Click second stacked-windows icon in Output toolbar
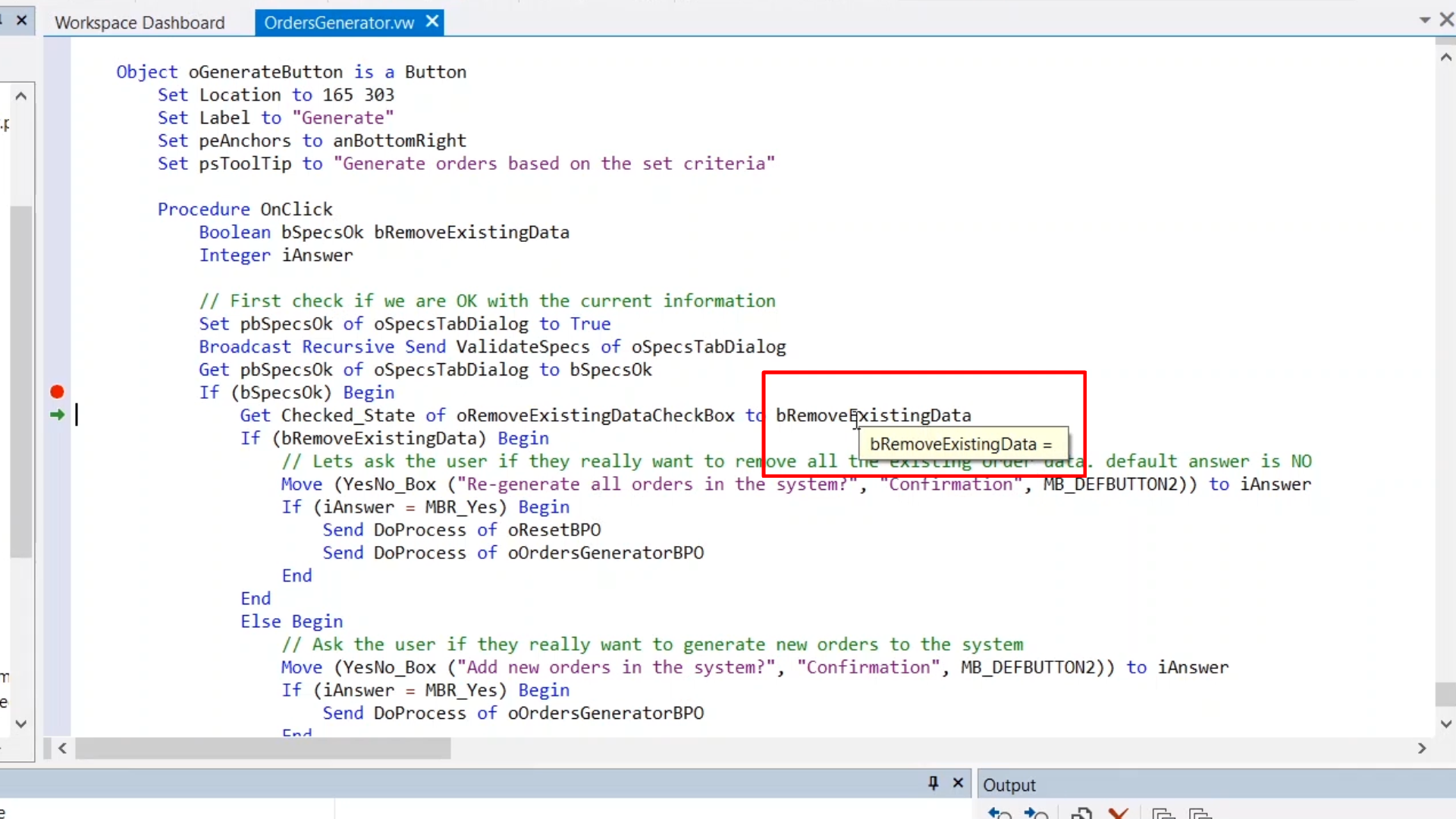Image resolution: width=1456 pixels, height=819 pixels. coord(1200,814)
